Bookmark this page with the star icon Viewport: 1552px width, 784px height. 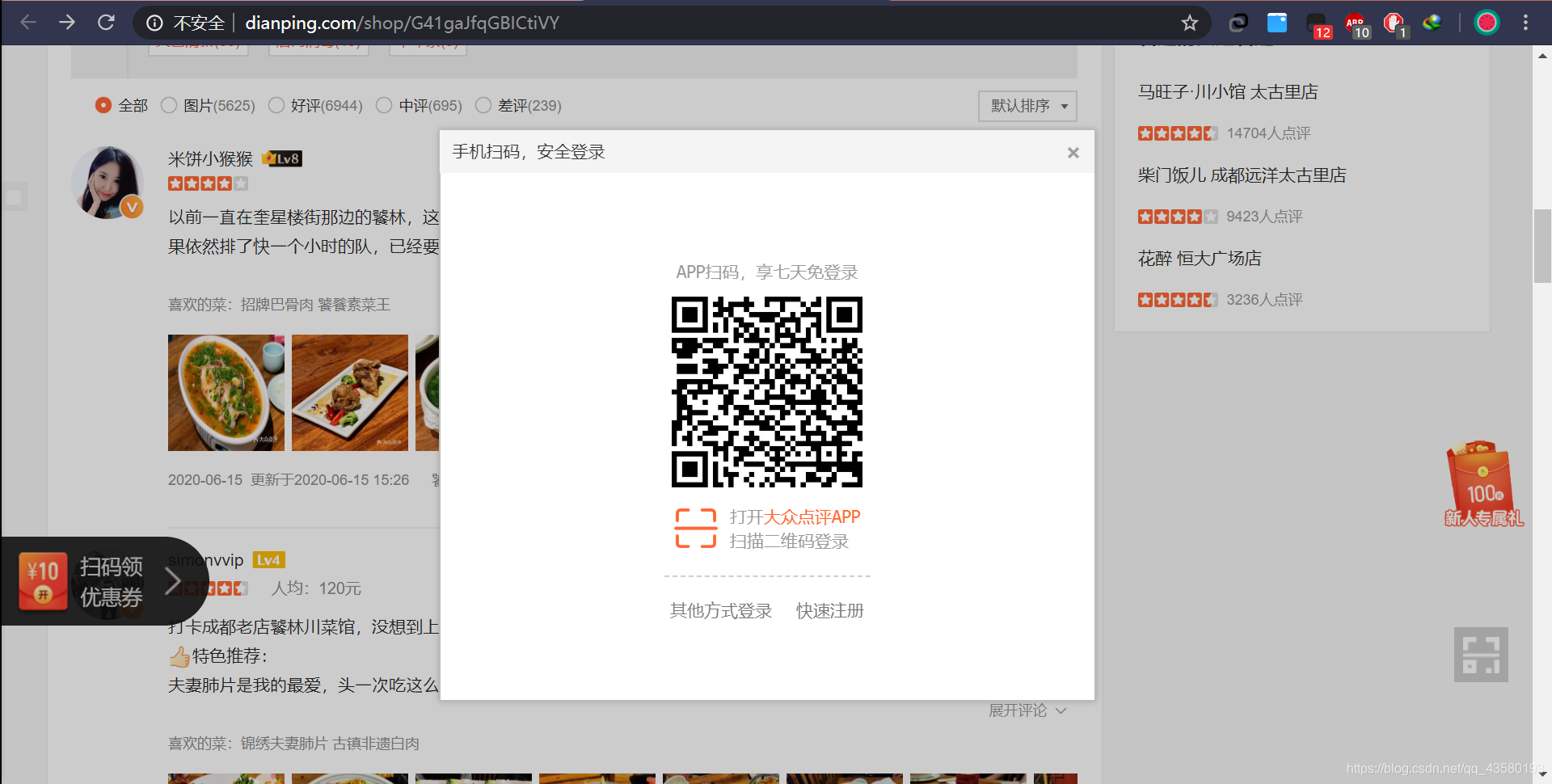click(1189, 23)
